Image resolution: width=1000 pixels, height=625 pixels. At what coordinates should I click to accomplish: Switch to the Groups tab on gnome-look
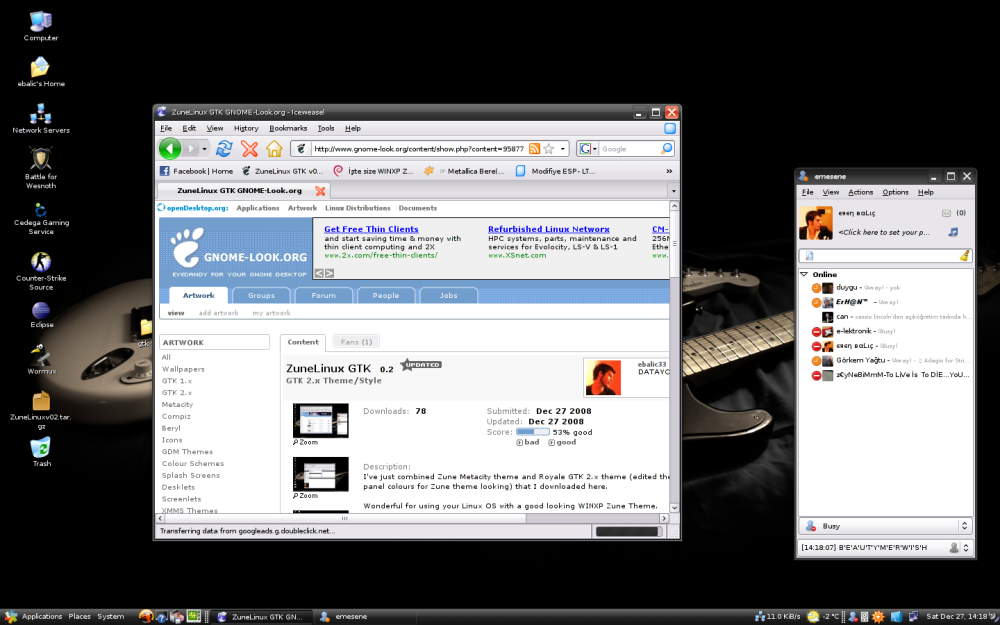click(x=261, y=295)
